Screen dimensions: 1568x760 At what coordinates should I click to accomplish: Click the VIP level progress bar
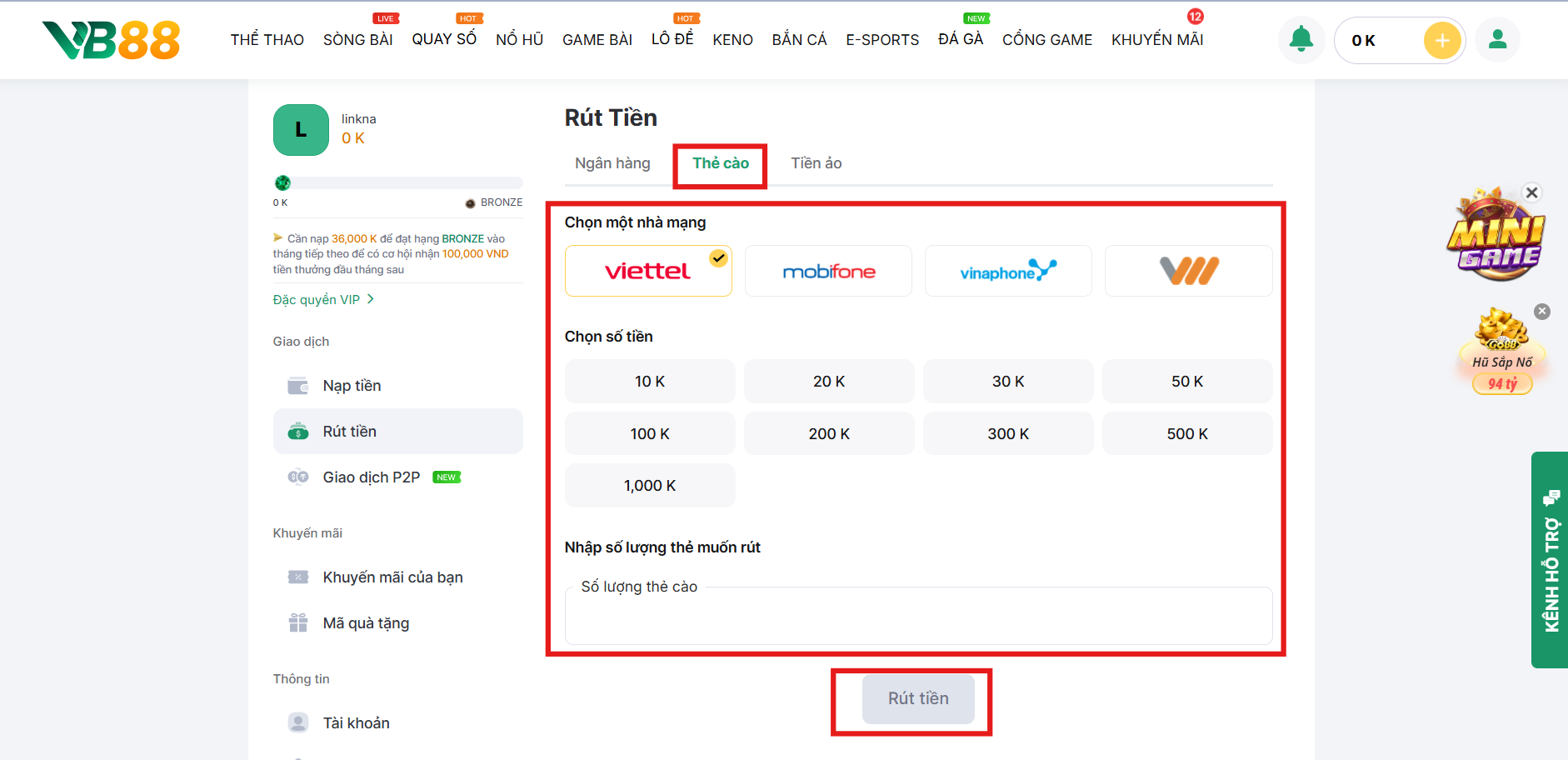398,183
